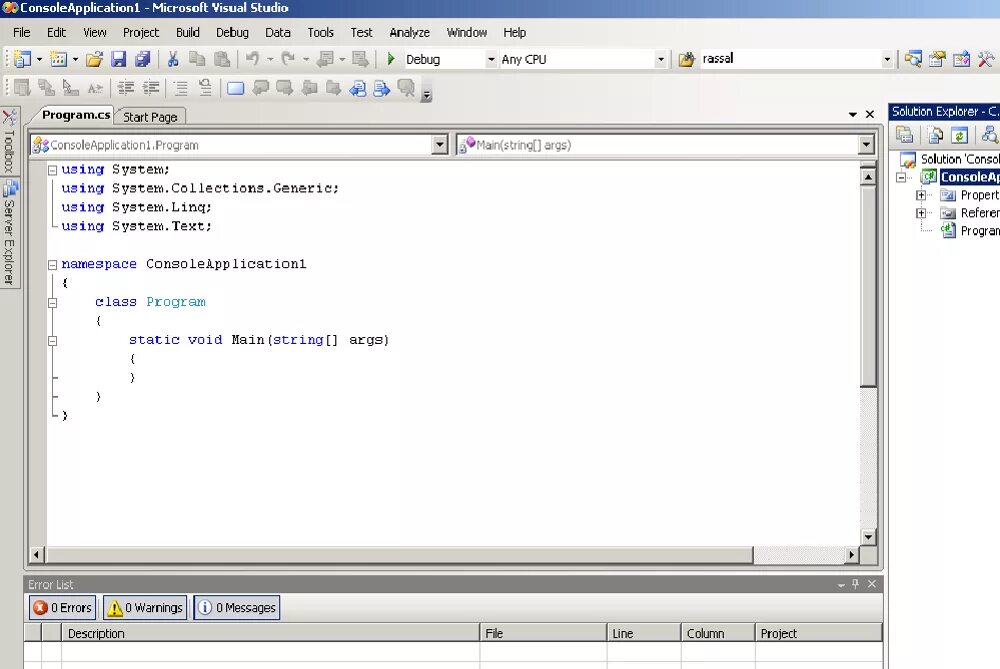The height and width of the screenshot is (669, 1000).
Task: Click the Save All icon
Action: (x=142, y=59)
